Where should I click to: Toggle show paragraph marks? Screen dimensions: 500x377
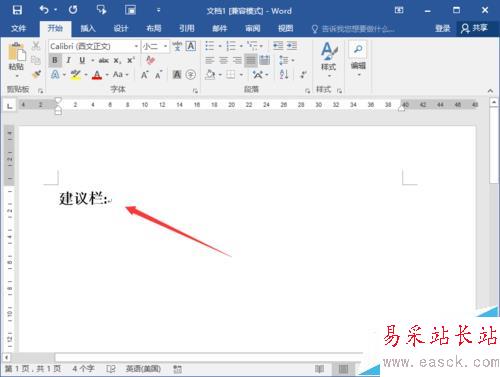click(x=303, y=74)
